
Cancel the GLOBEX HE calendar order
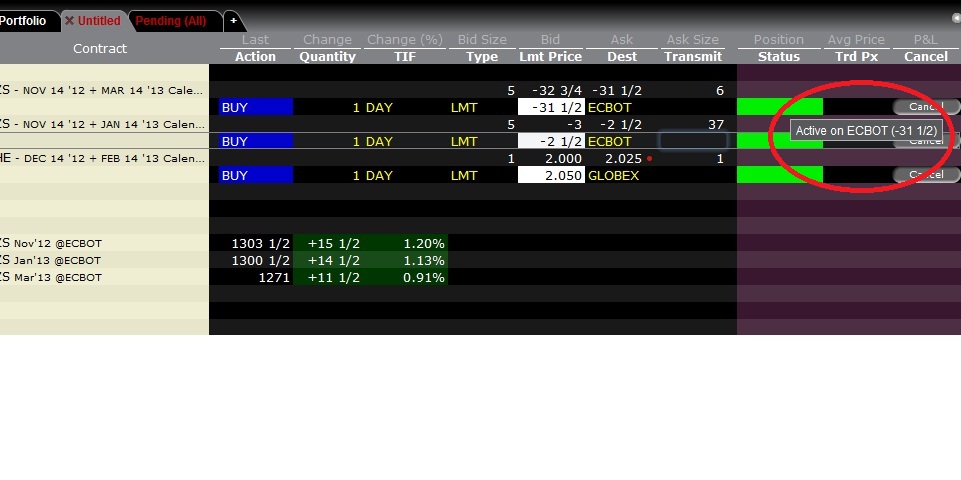pos(926,175)
